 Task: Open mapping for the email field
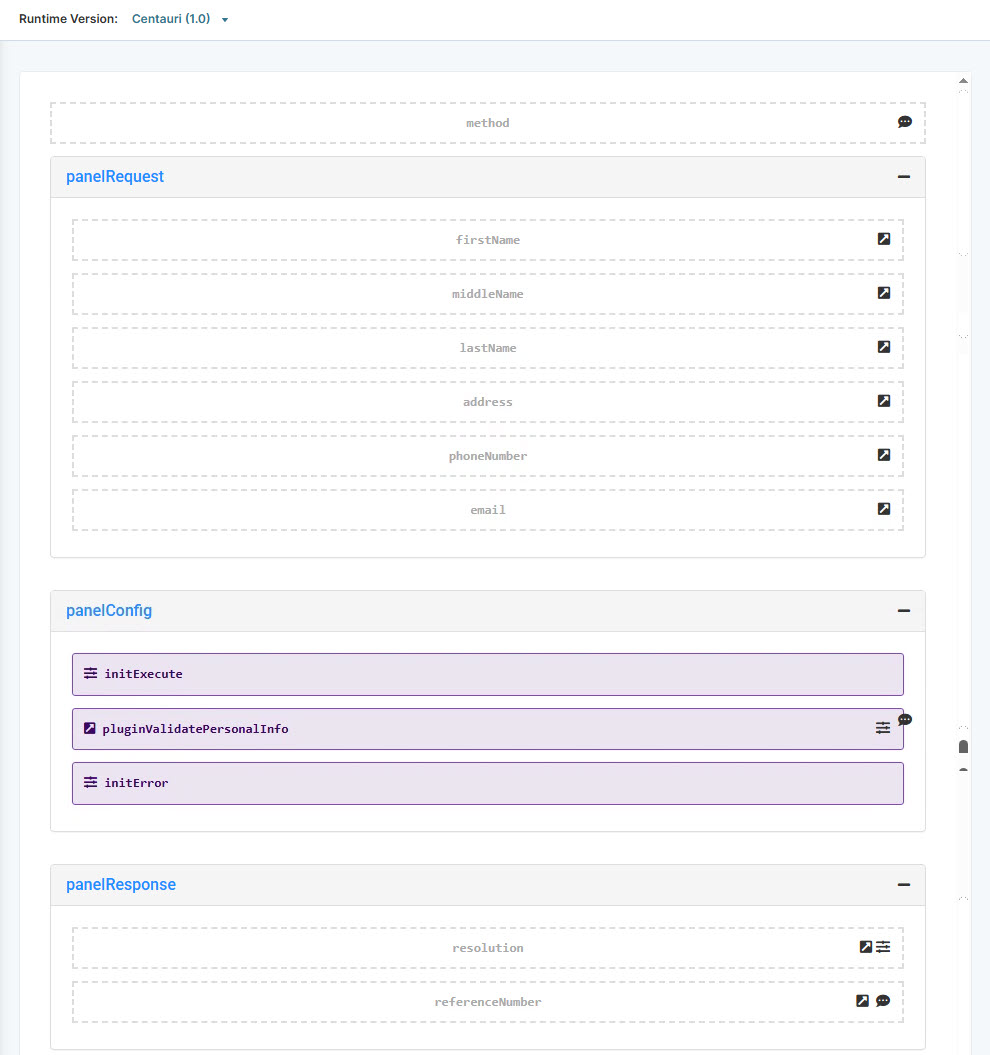[883, 509]
